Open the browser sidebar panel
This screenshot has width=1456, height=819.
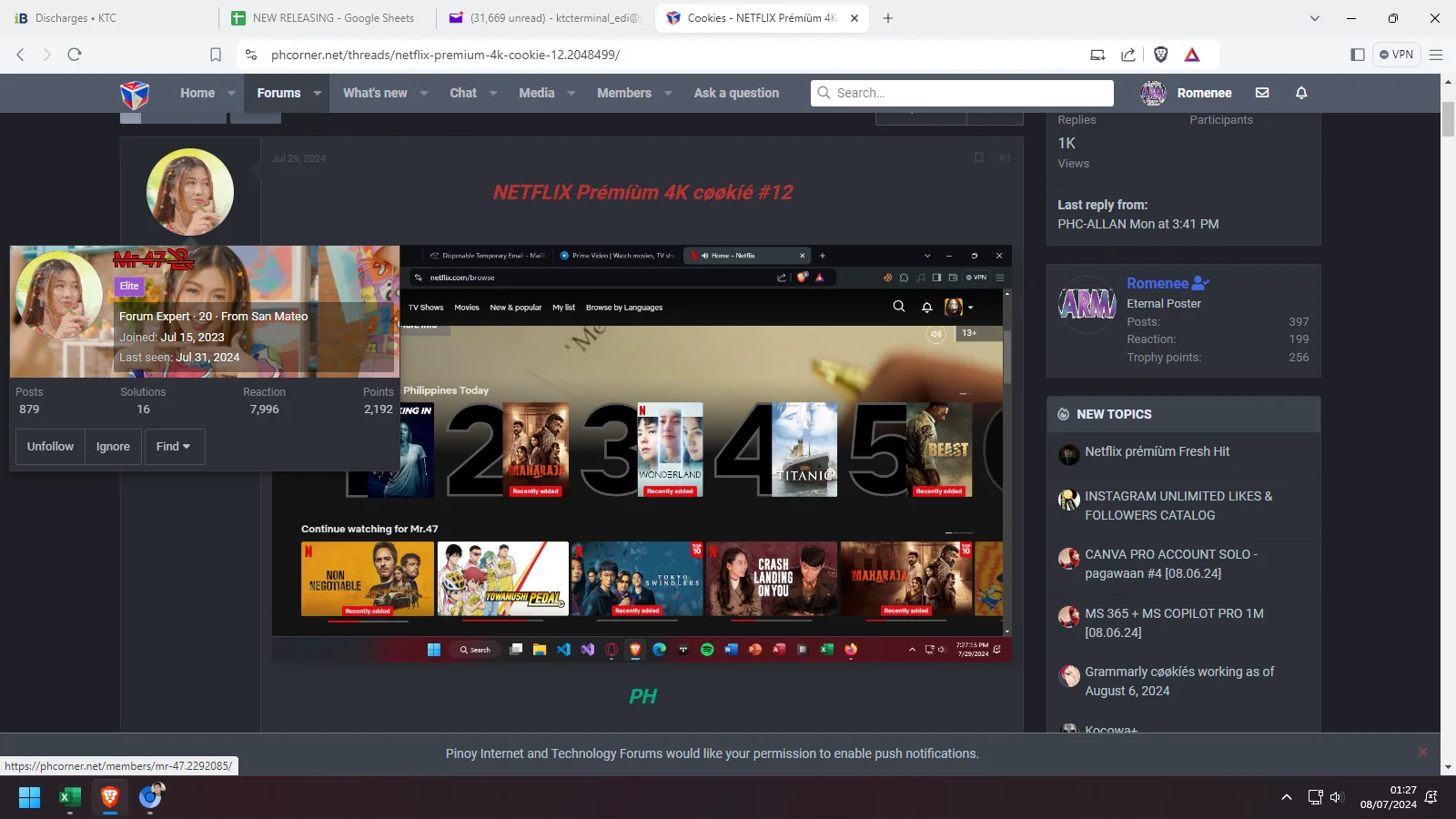pyautogui.click(x=1358, y=55)
